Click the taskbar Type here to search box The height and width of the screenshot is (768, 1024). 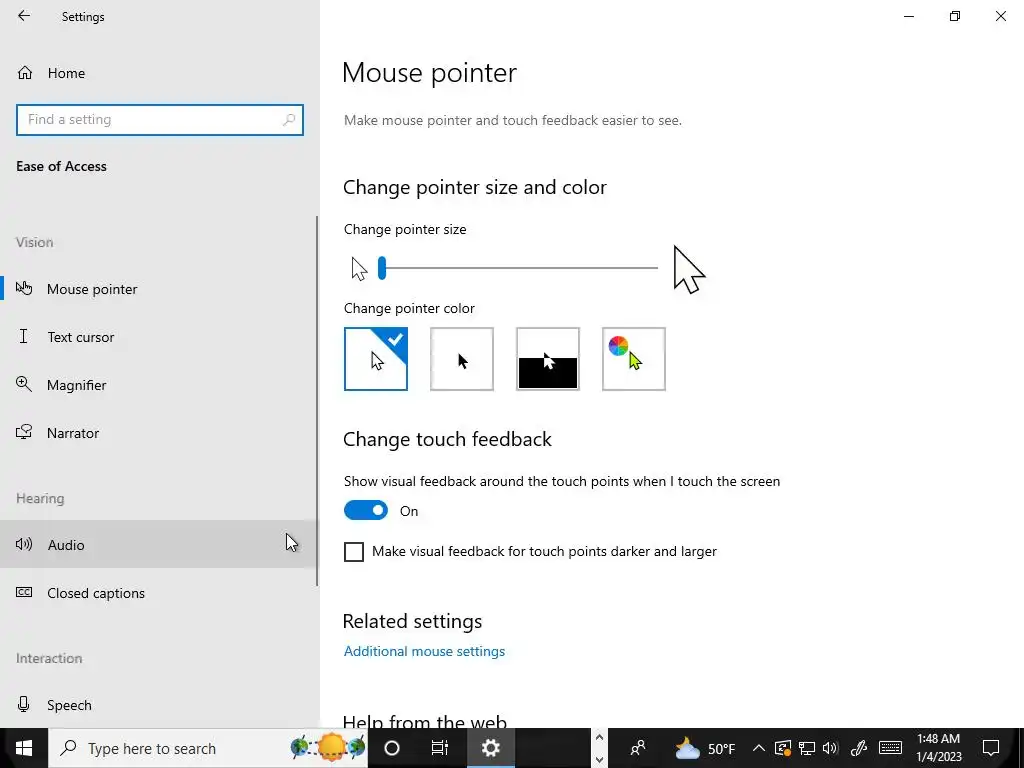pyautogui.click(x=208, y=748)
